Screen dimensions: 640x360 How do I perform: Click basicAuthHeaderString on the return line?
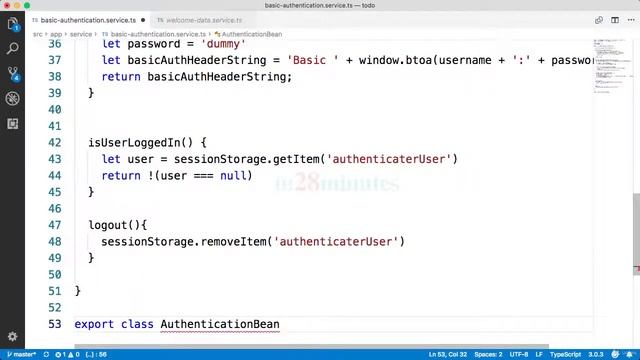pos(216,77)
